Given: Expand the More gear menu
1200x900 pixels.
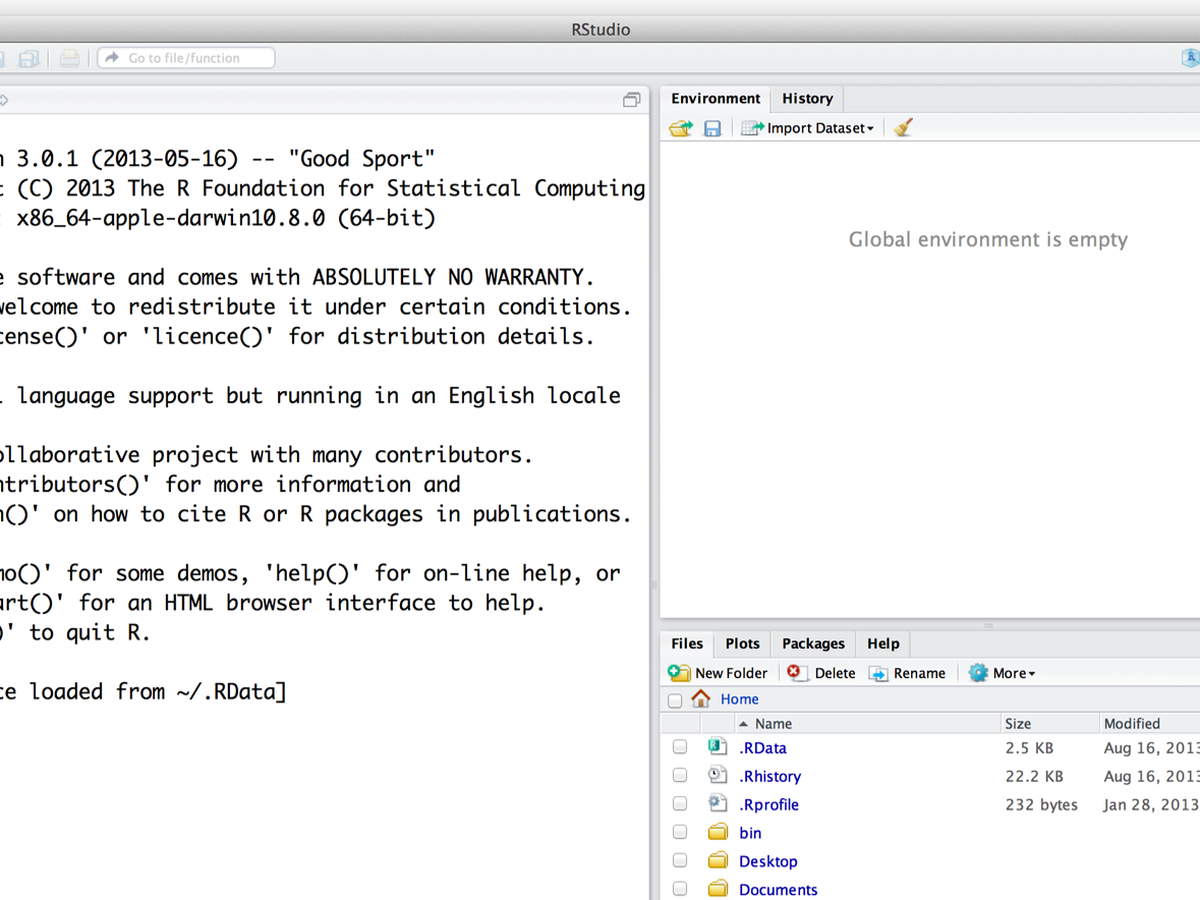Looking at the screenshot, I should click(x=1002, y=673).
